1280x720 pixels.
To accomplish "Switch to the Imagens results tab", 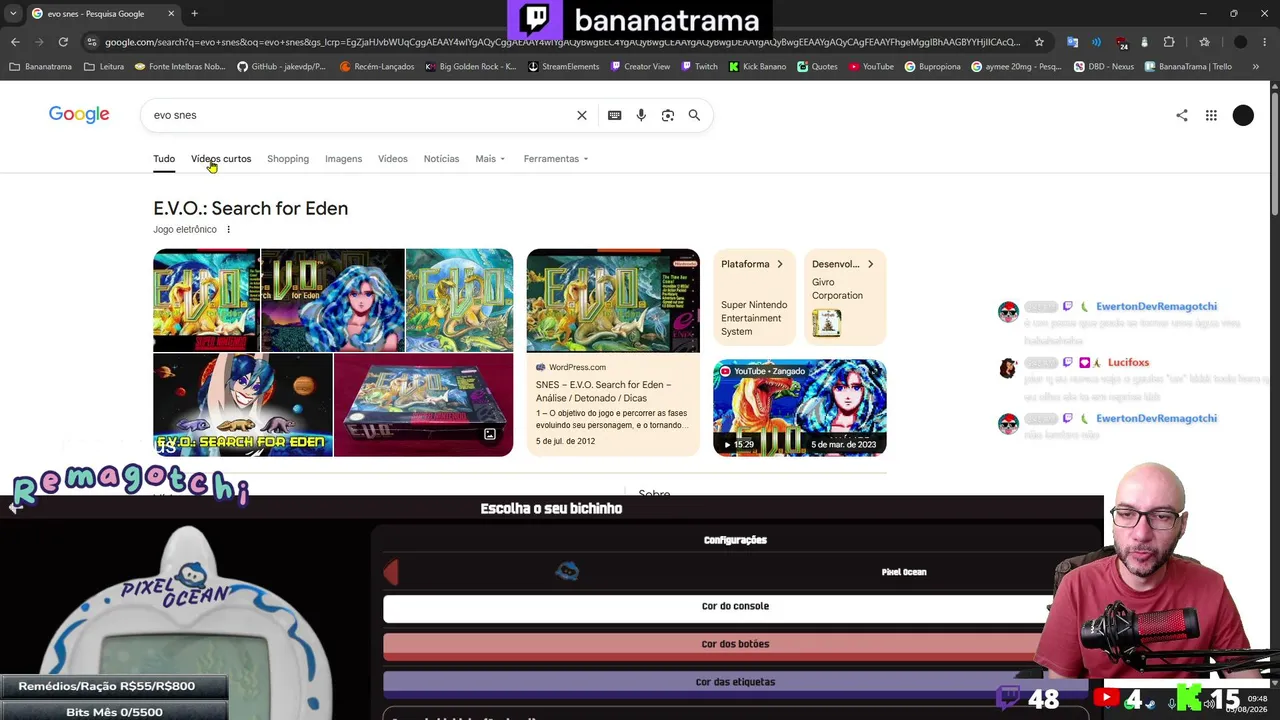I will pos(343,159).
